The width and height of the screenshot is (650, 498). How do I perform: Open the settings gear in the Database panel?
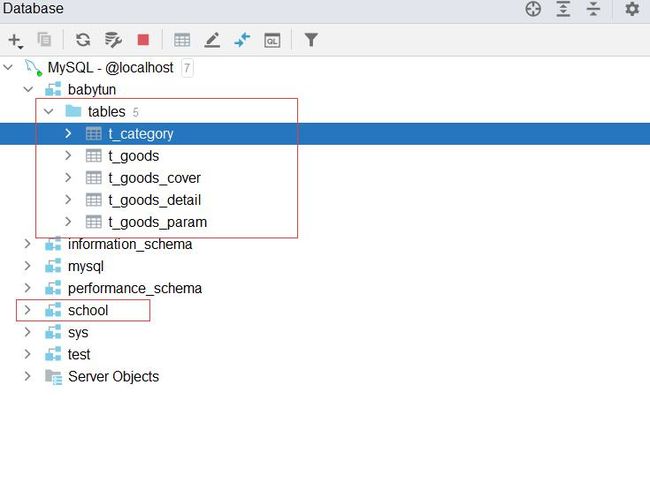(x=632, y=9)
